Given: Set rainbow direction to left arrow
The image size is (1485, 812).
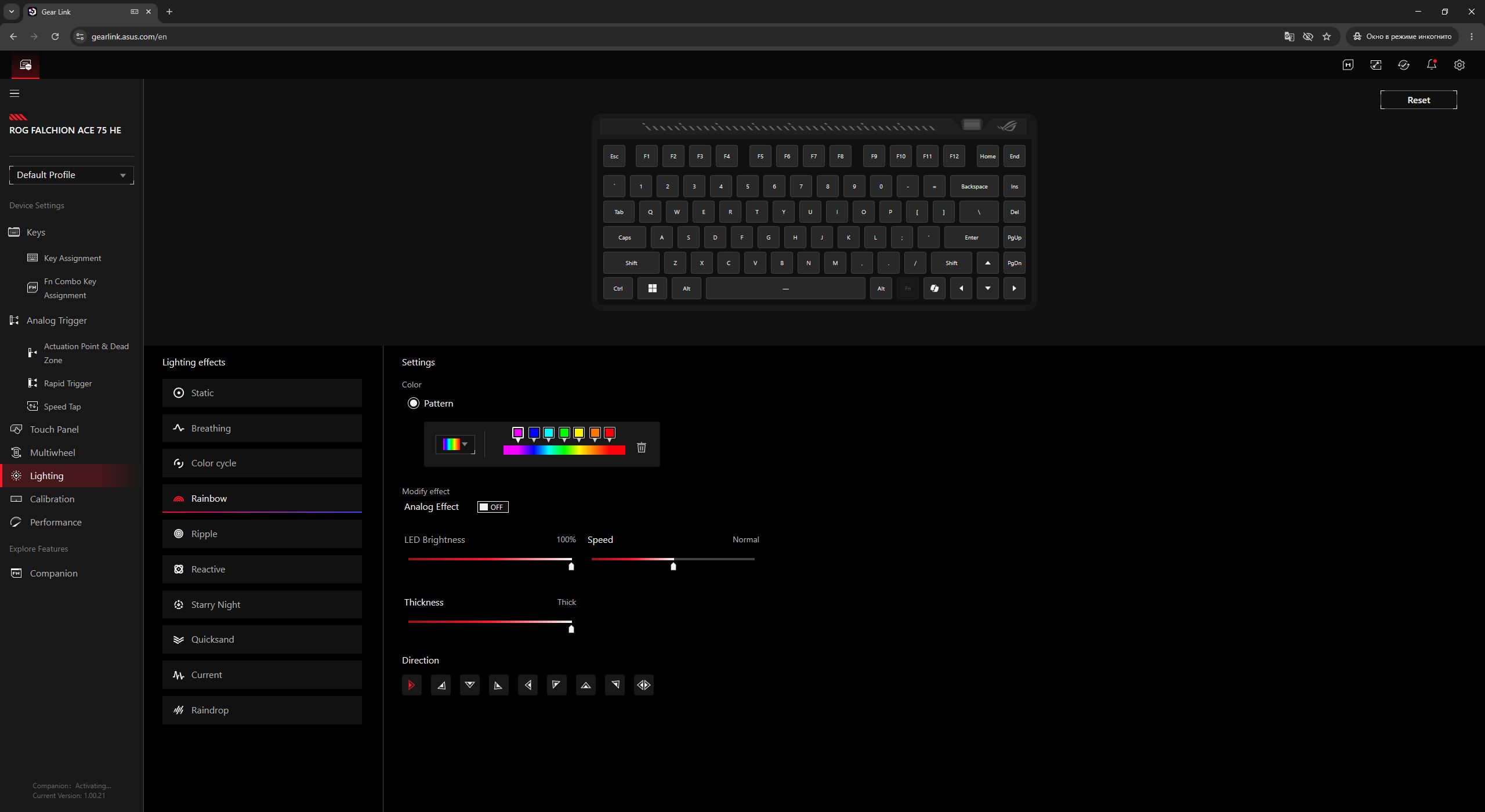Looking at the screenshot, I should [x=528, y=685].
